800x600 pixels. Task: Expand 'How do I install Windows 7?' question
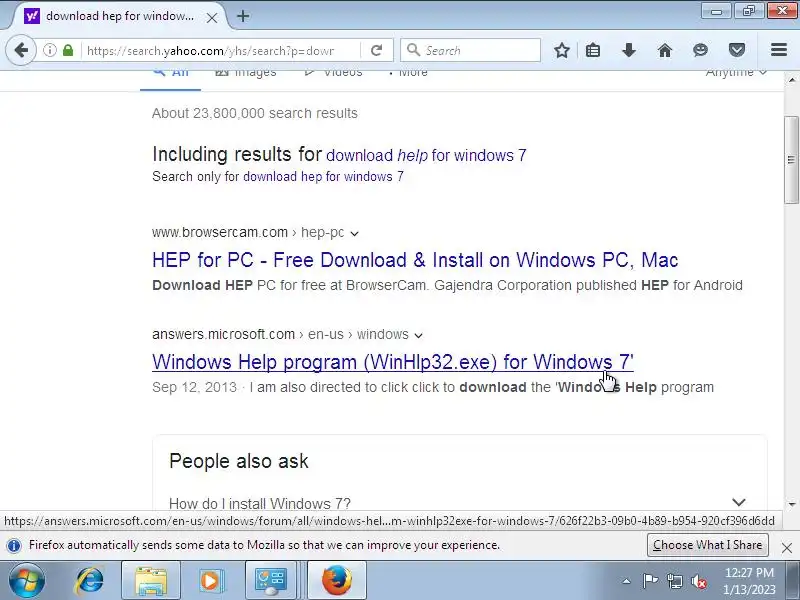click(x=459, y=503)
